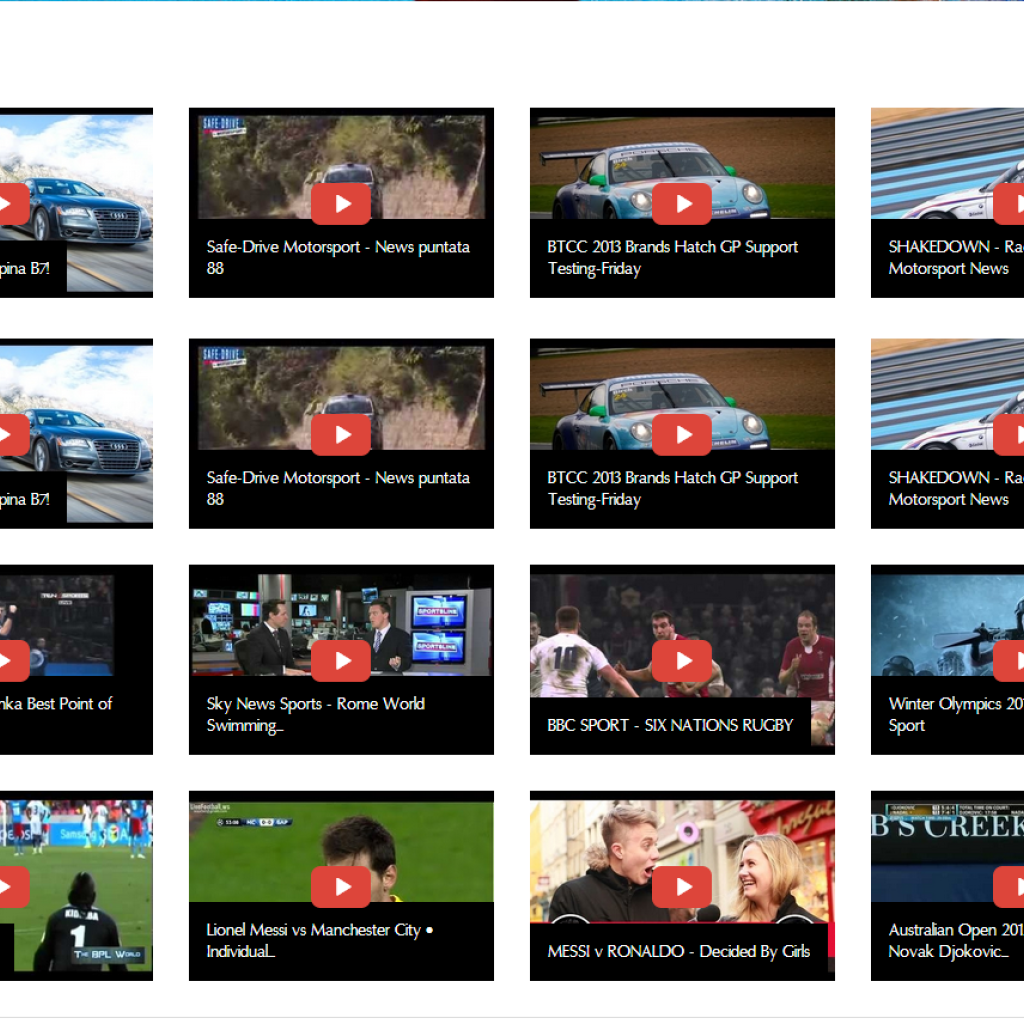Click the 'Best Point of' title text
This screenshot has width=1024, height=1024.
(56, 704)
